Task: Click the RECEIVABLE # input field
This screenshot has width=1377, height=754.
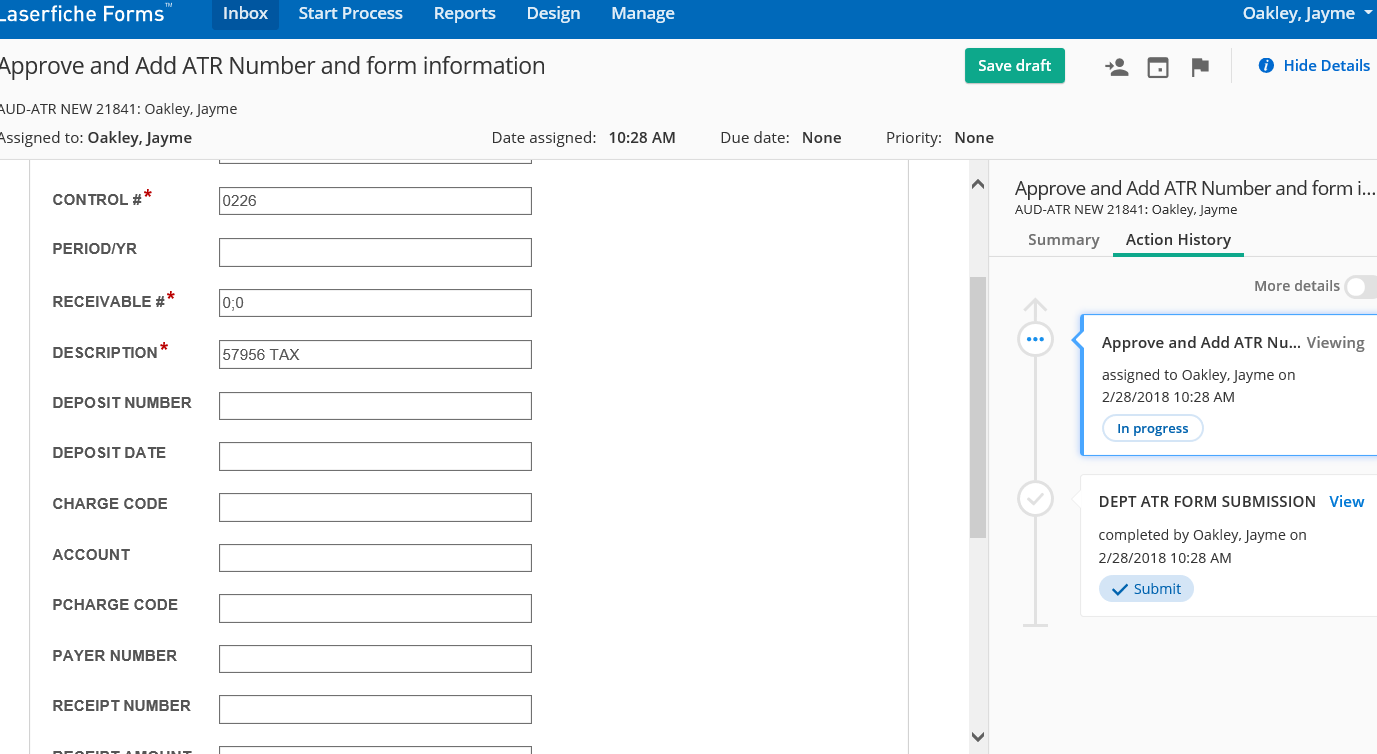Action: (375, 303)
